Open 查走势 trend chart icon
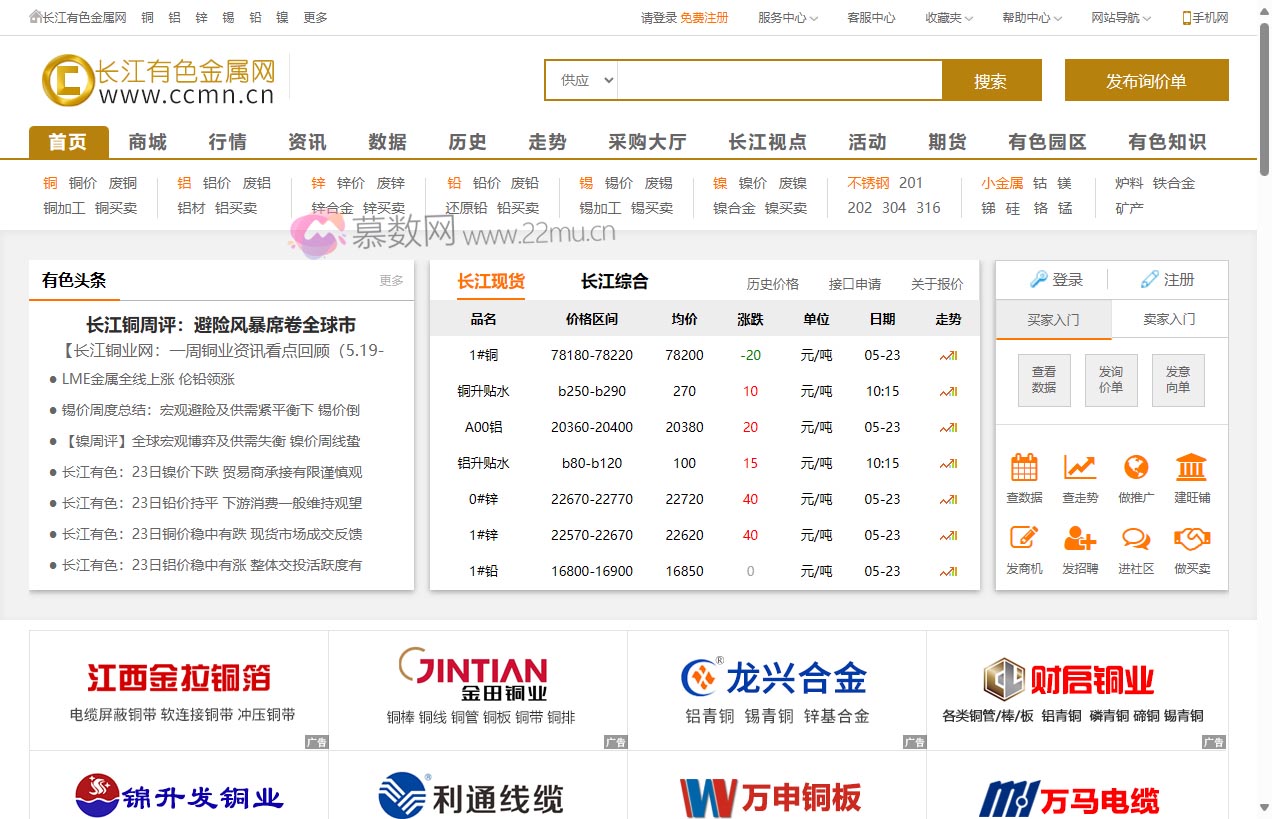The image size is (1272, 819). coord(1079,467)
